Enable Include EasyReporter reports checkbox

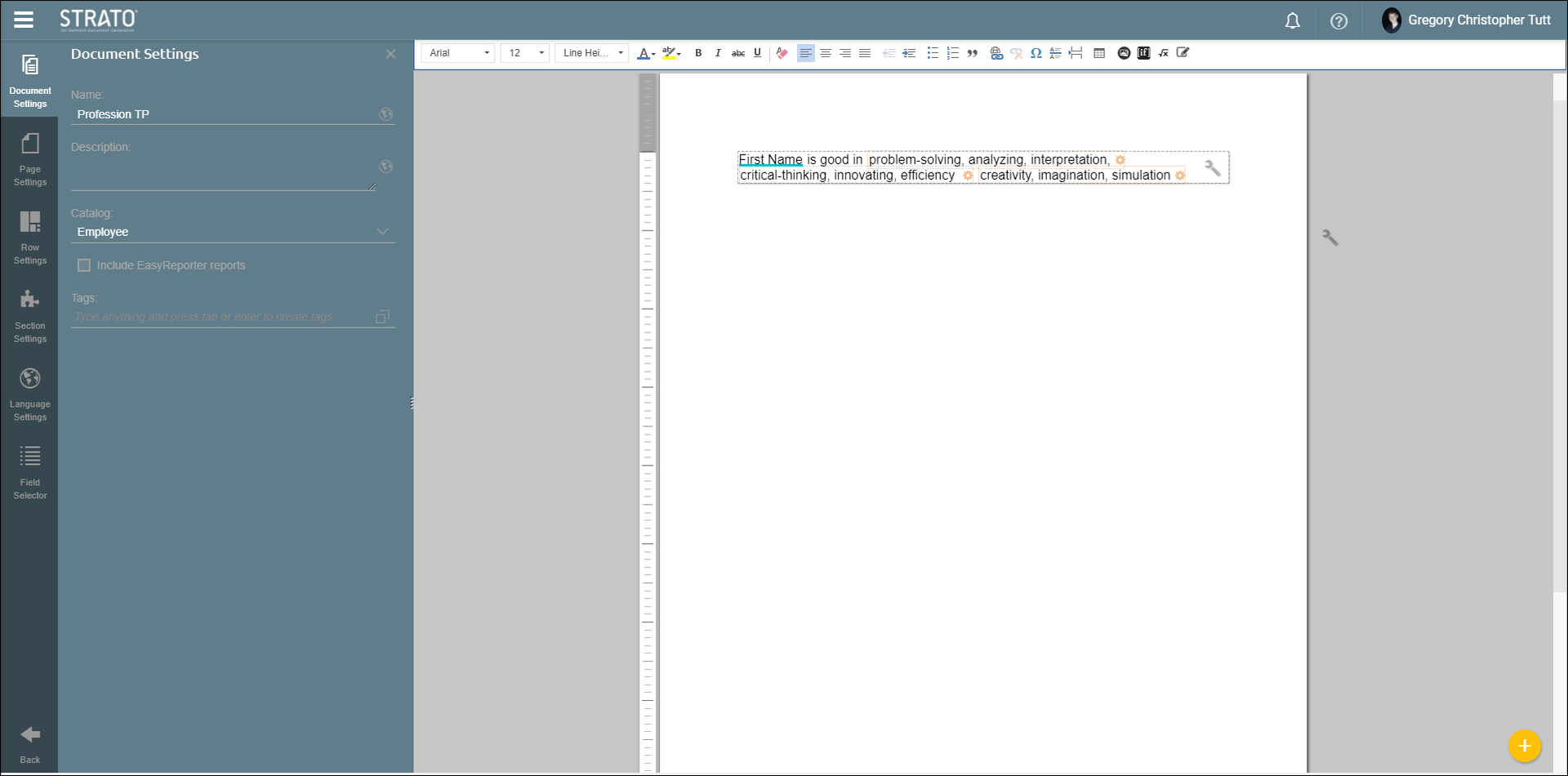pyautogui.click(x=84, y=265)
